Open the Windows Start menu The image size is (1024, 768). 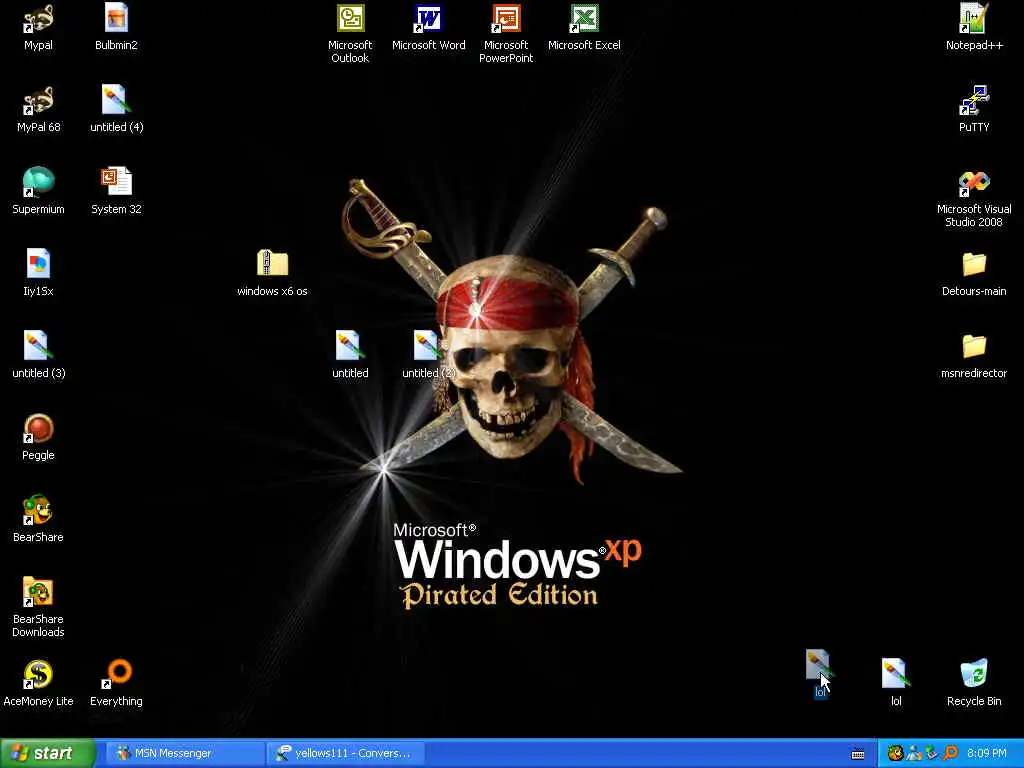coord(47,753)
